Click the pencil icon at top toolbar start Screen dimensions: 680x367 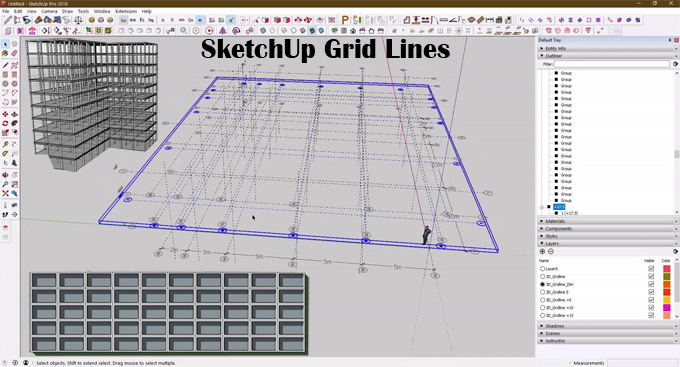pyautogui.click(x=7, y=20)
